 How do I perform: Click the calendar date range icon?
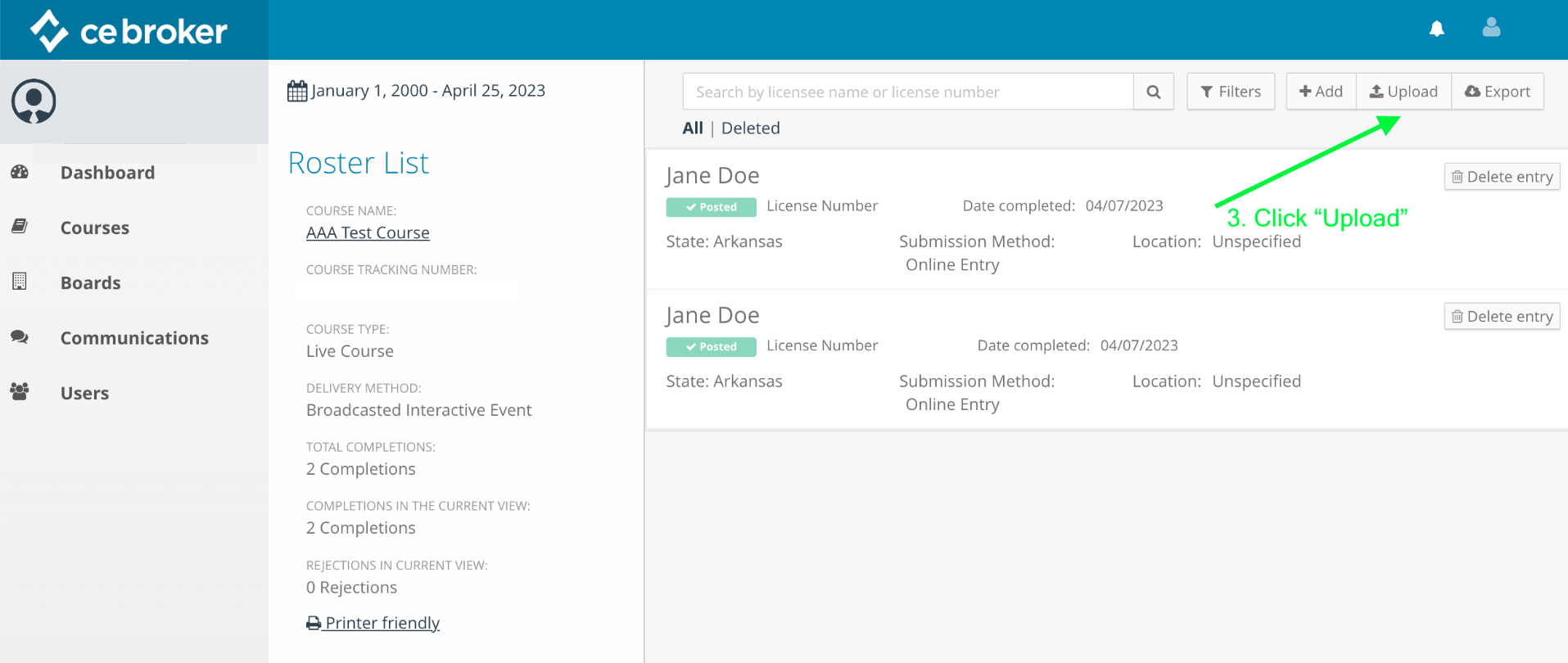[x=297, y=91]
